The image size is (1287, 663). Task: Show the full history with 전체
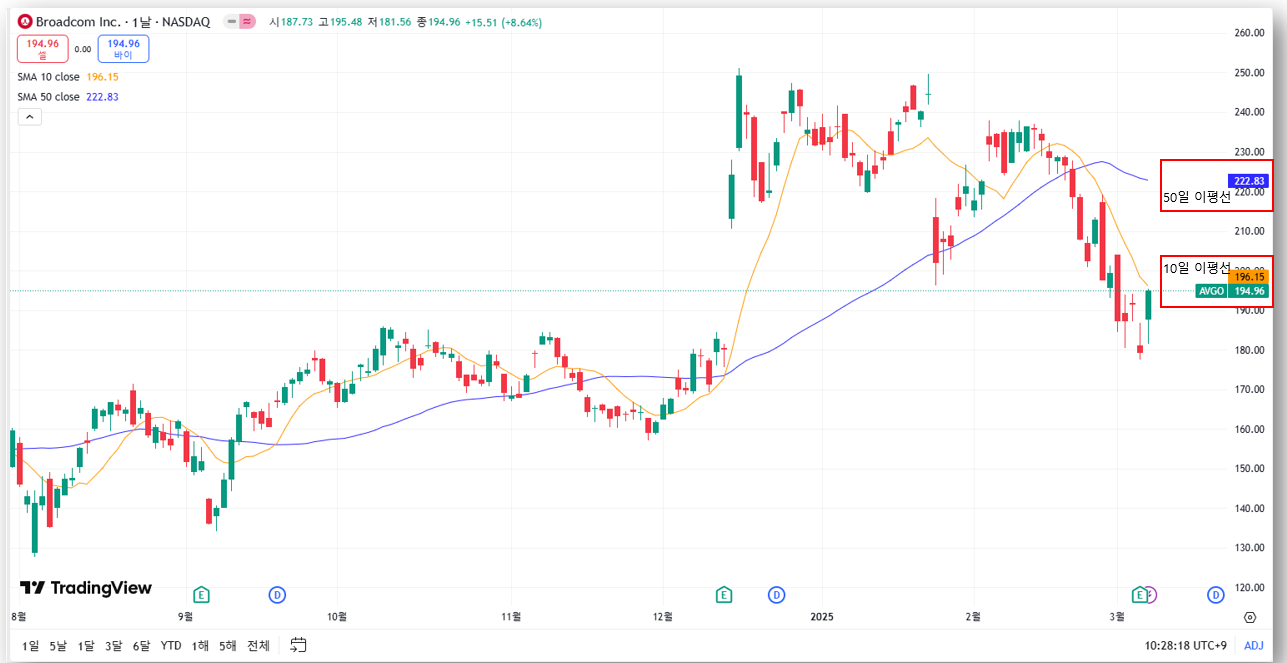(258, 646)
